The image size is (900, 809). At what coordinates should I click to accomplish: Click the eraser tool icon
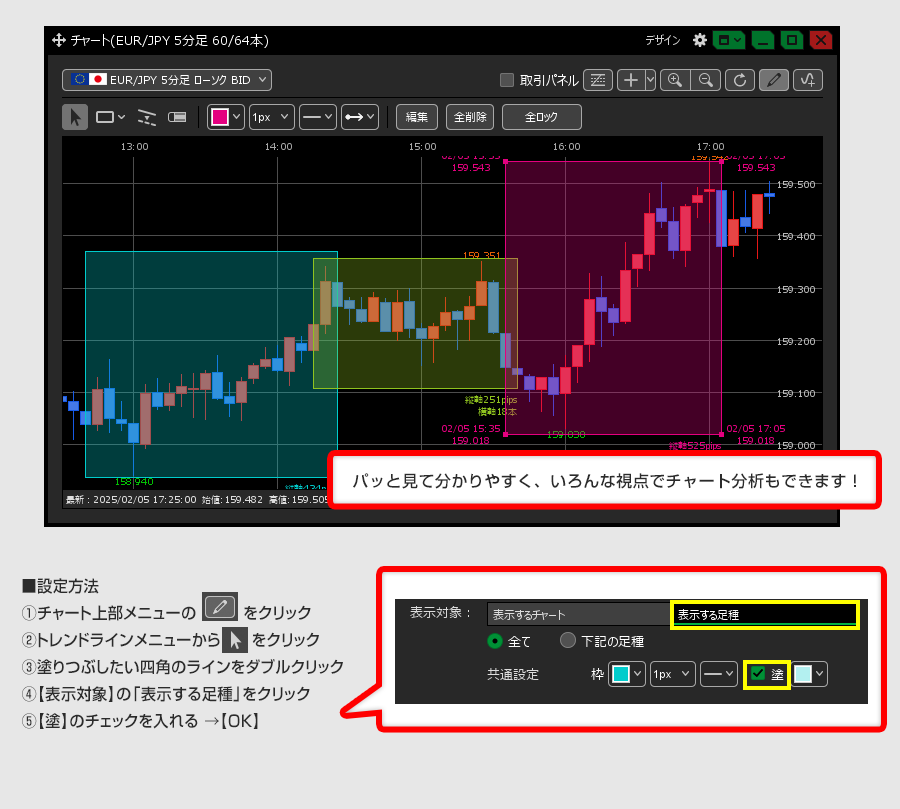pos(177,117)
